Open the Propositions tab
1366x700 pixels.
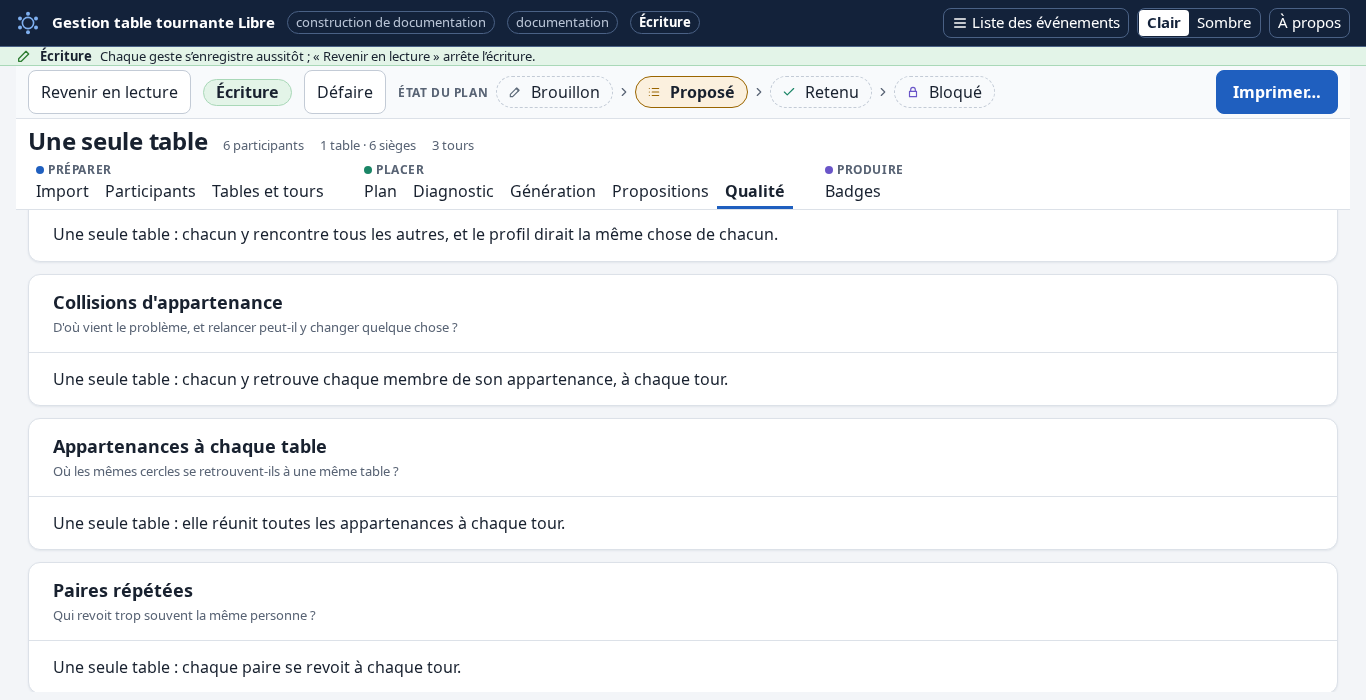(x=660, y=191)
